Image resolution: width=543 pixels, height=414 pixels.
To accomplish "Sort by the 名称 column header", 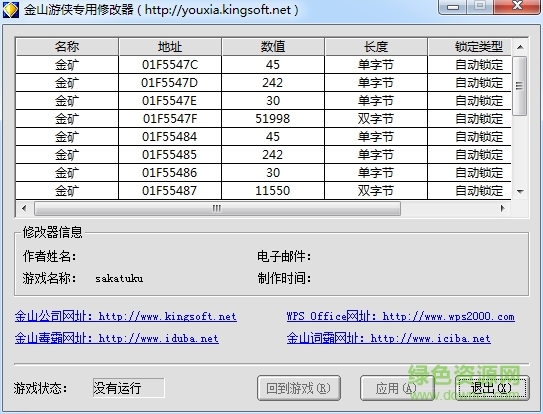I will click(x=67, y=47).
